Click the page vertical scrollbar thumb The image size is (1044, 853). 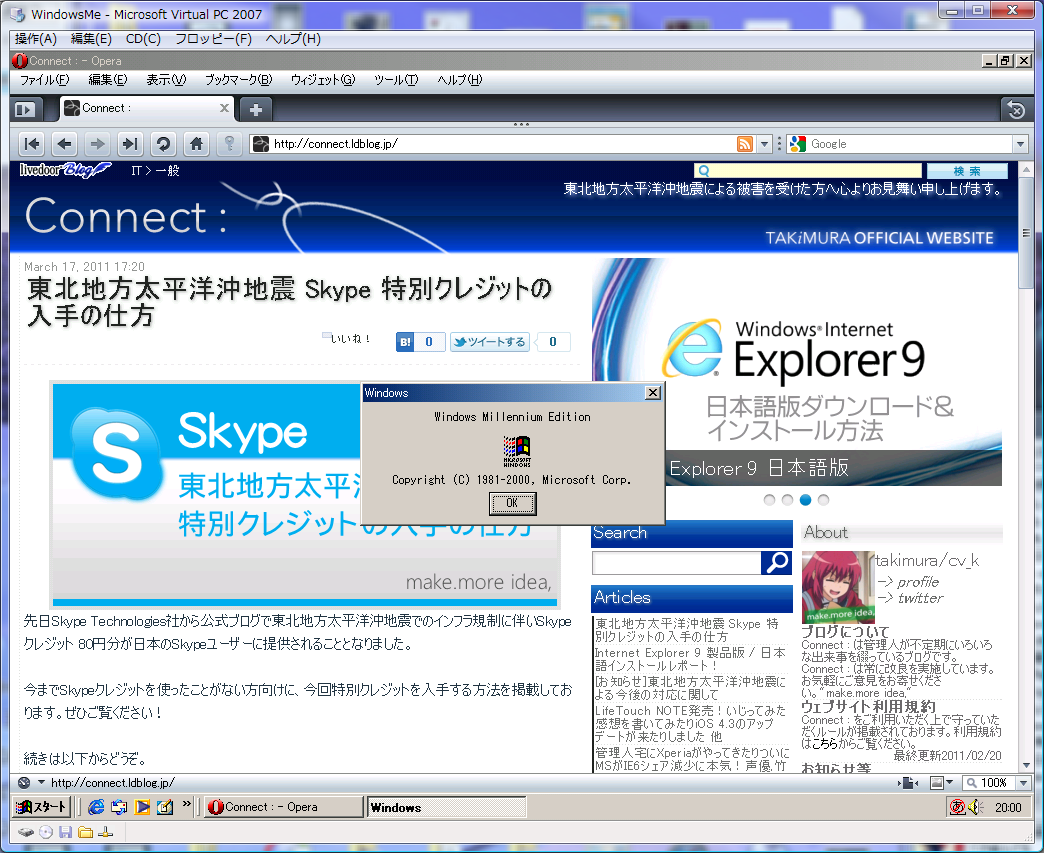[x=1026, y=232]
